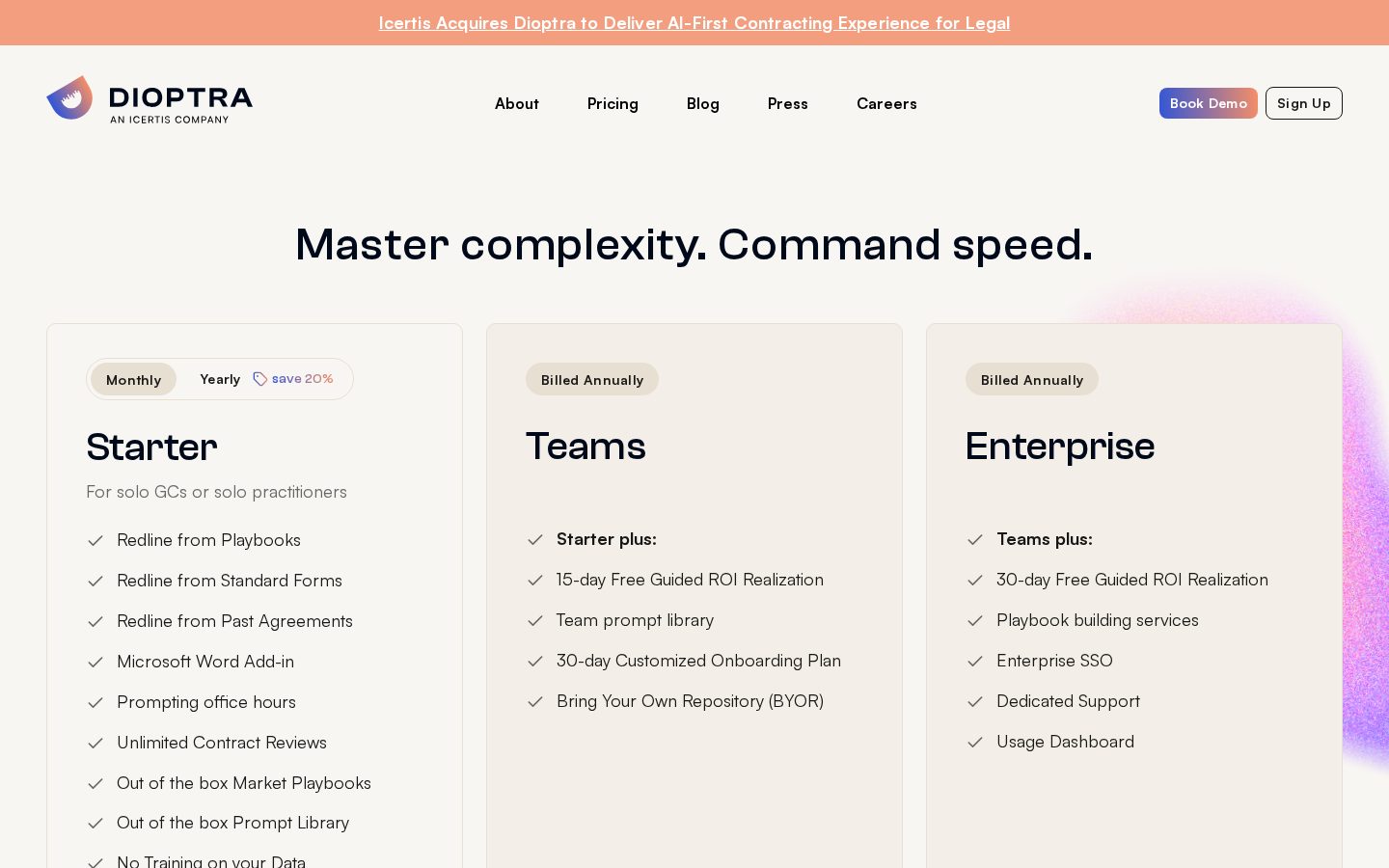Click checkmark beside Bring Your Own Repository
This screenshot has width=1389, height=868.
(x=535, y=702)
